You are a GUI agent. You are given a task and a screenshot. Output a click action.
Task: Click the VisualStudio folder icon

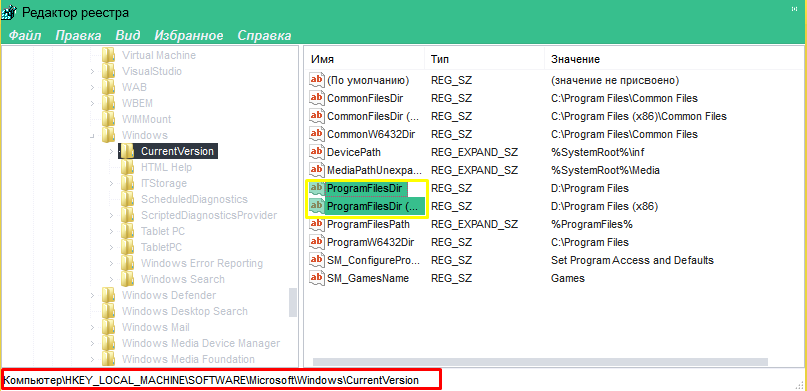click(108, 71)
